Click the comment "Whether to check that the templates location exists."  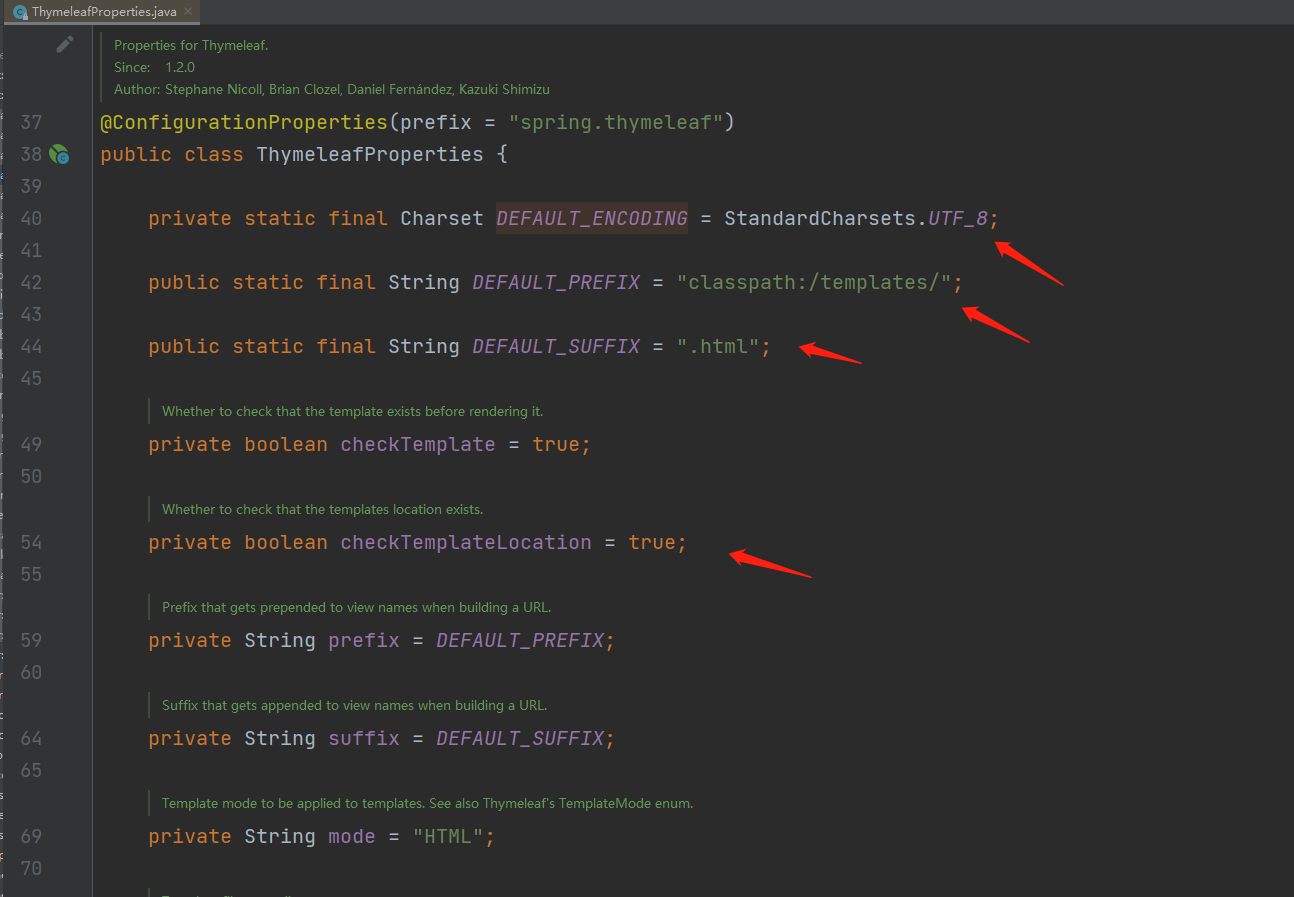pos(322,509)
